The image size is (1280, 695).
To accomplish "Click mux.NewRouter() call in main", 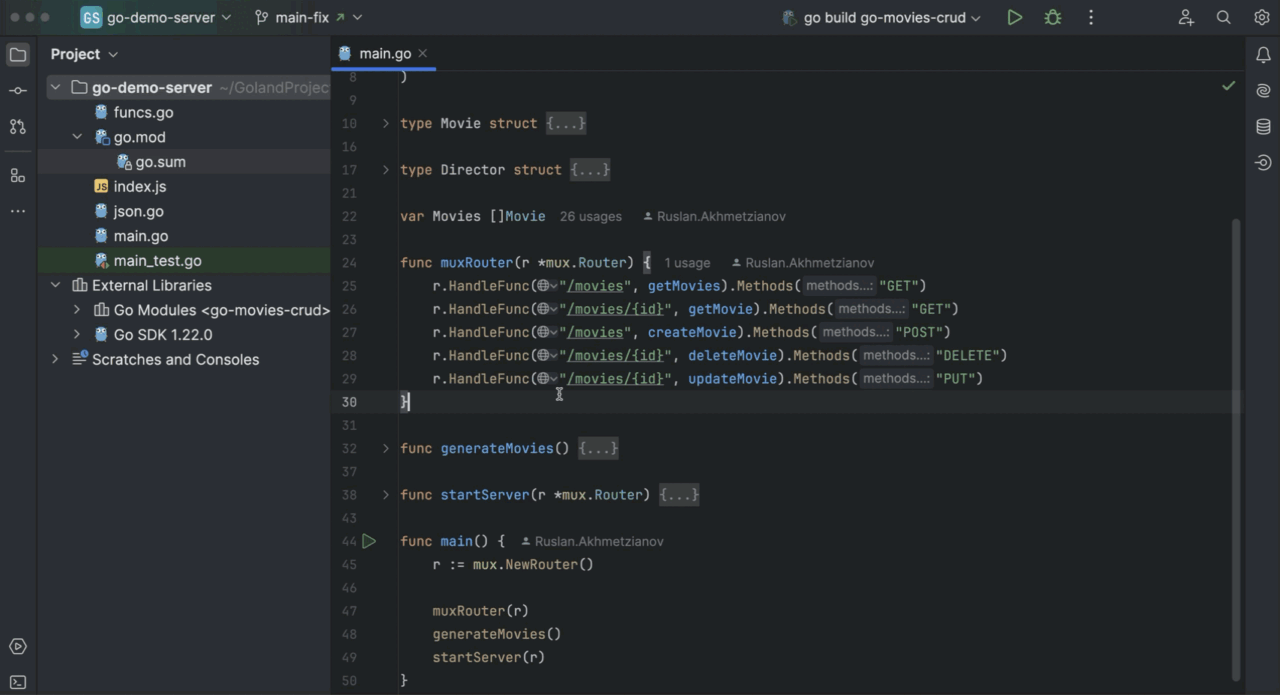I will pos(533,564).
